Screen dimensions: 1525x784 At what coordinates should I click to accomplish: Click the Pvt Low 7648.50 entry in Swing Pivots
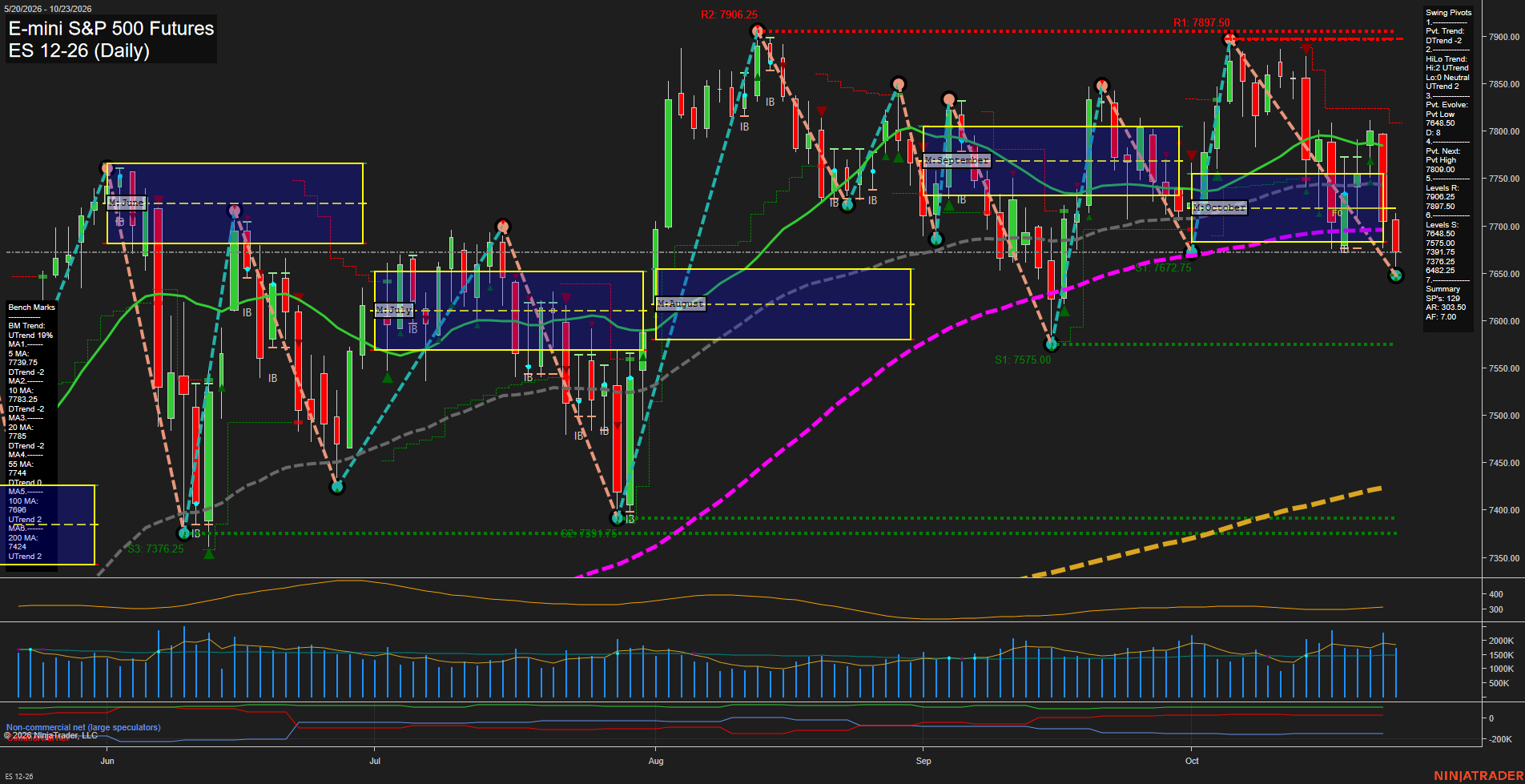coord(1440,119)
